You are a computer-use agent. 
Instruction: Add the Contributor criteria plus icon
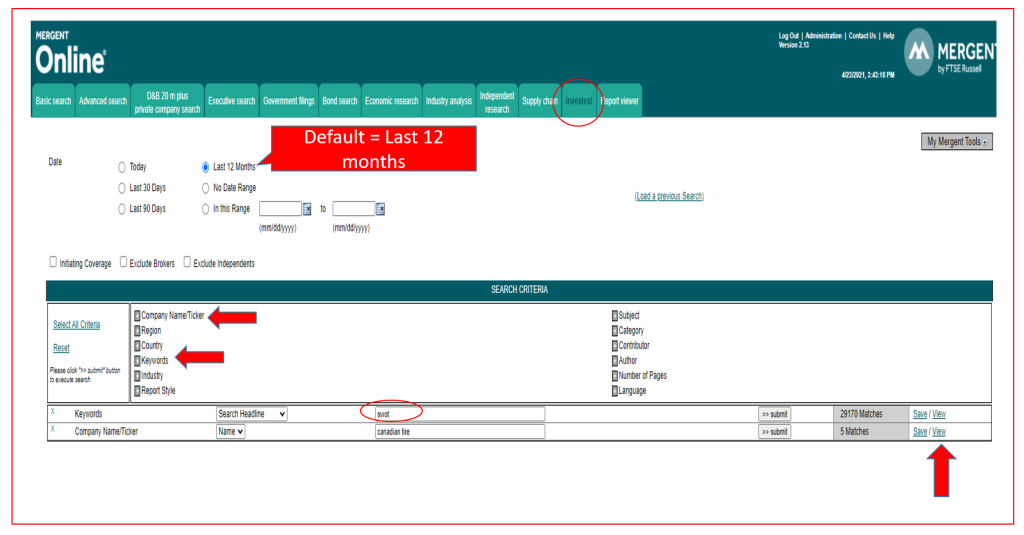coord(615,346)
